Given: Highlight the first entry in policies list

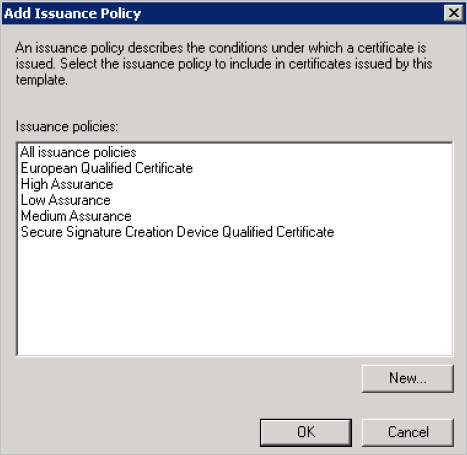Looking at the screenshot, I should coord(78,152).
